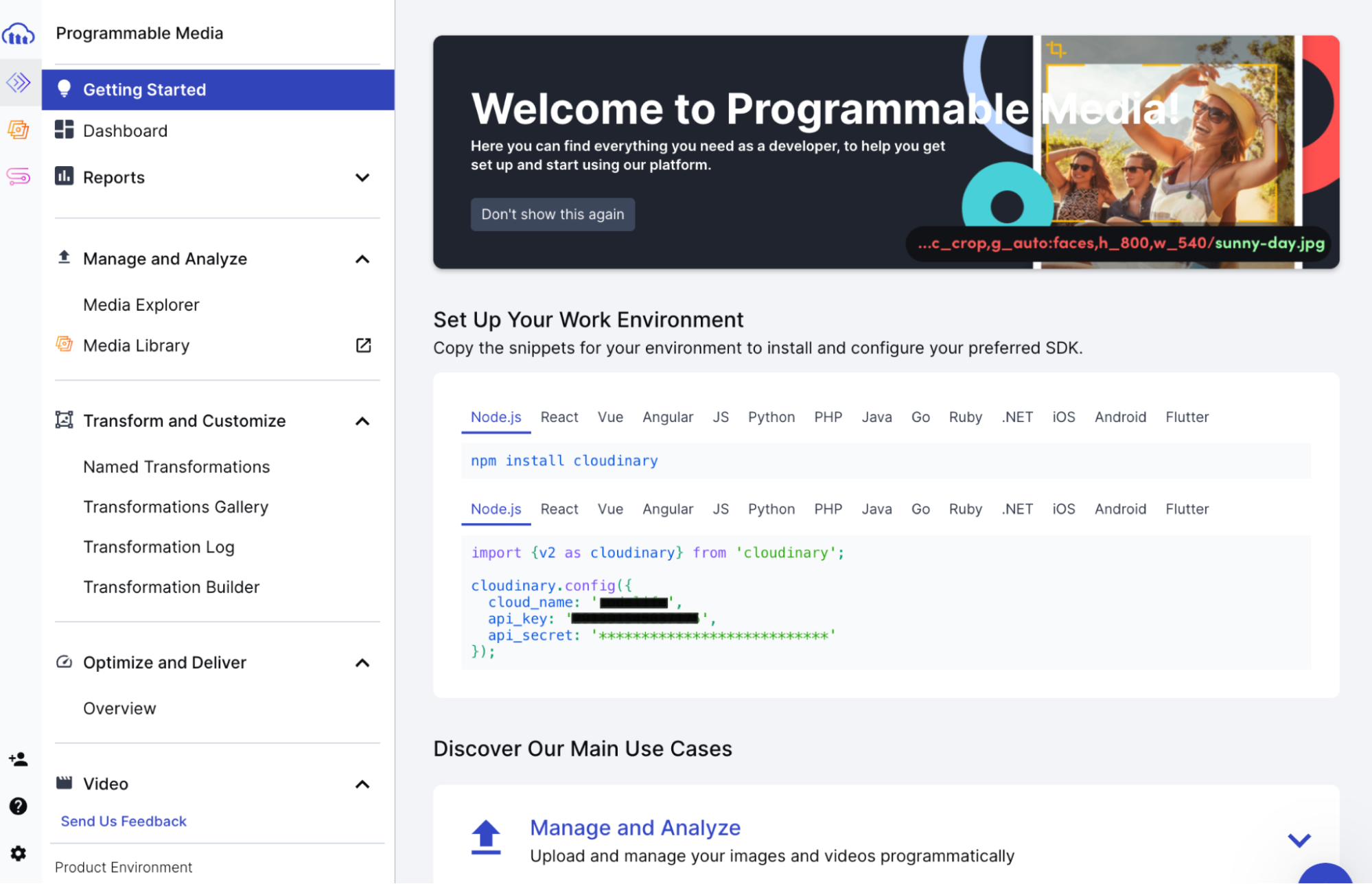Image resolution: width=1372 pixels, height=884 pixels.
Task: Click Send Us Feedback link
Action: (124, 821)
